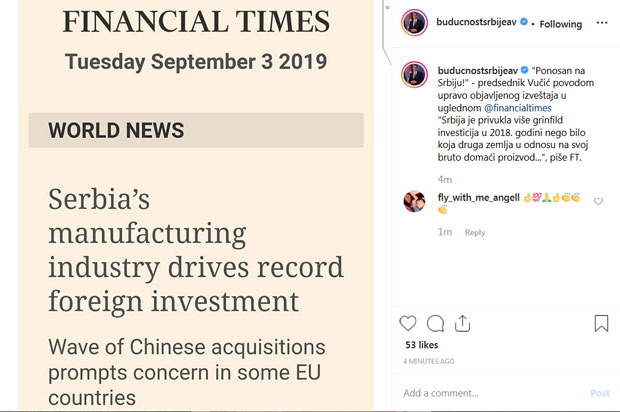
Task: Open the fly_with_me_angell username link
Action: point(478,197)
